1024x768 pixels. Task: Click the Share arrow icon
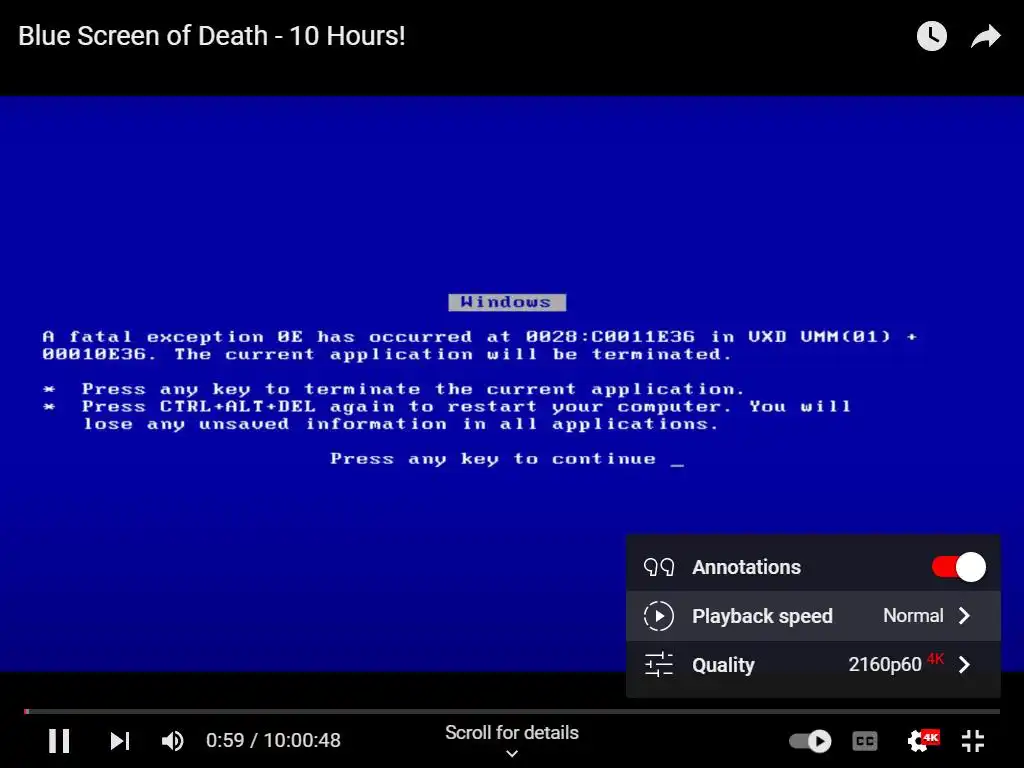[x=985, y=36]
